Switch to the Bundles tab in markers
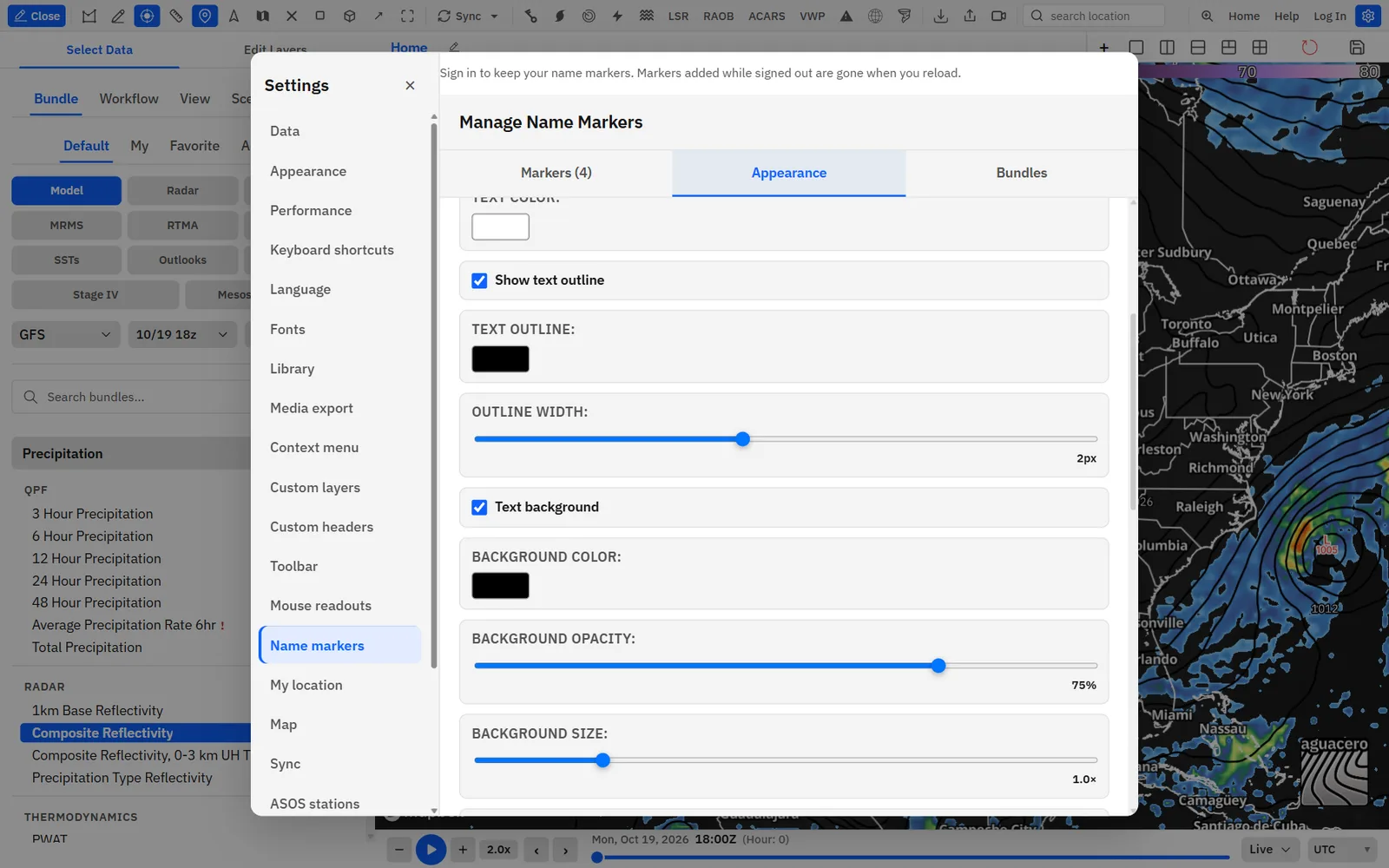The width and height of the screenshot is (1389, 868). point(1022,173)
